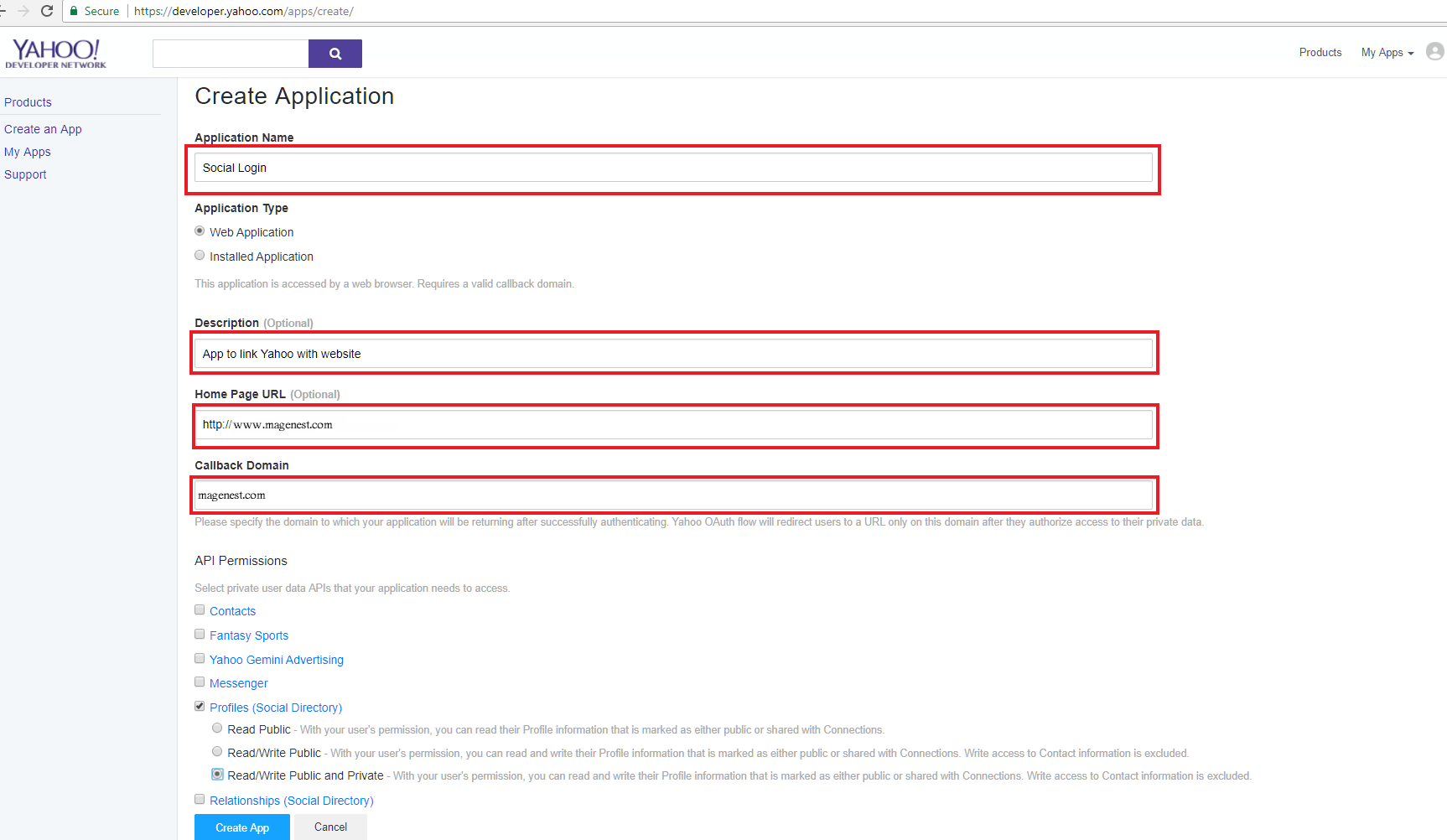Focus the Application Name input field

point(673,168)
